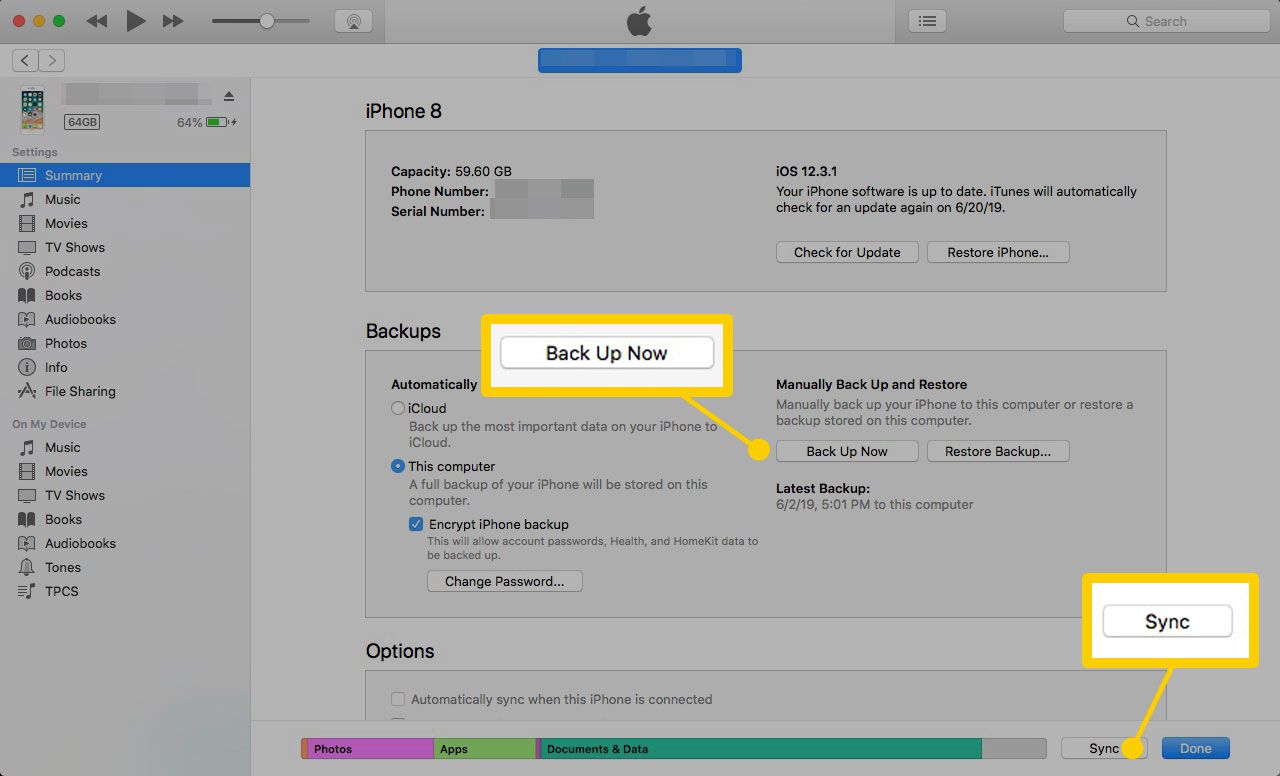The height and width of the screenshot is (776, 1280).
Task: Click the 'Latest Backup:' date text
Action: 874,505
